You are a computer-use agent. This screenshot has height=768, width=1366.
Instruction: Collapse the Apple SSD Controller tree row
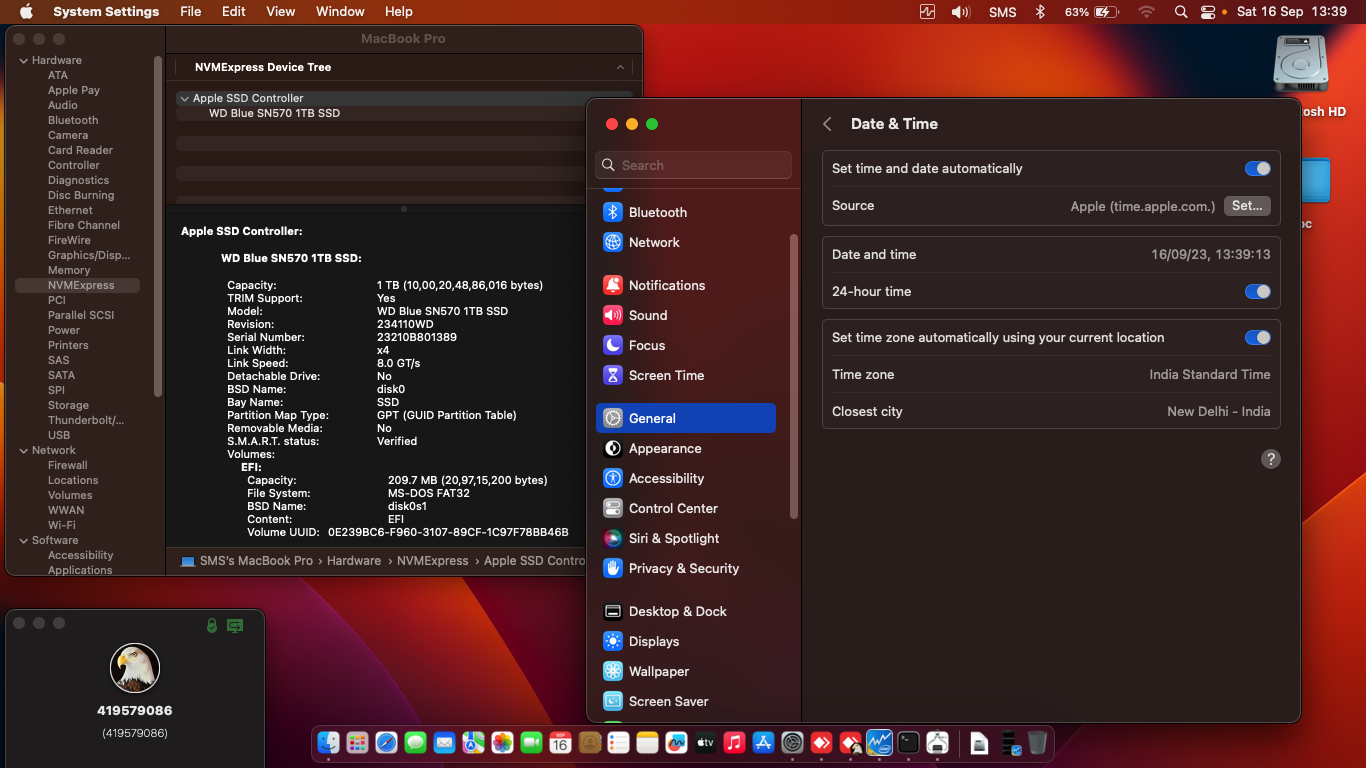(x=184, y=99)
